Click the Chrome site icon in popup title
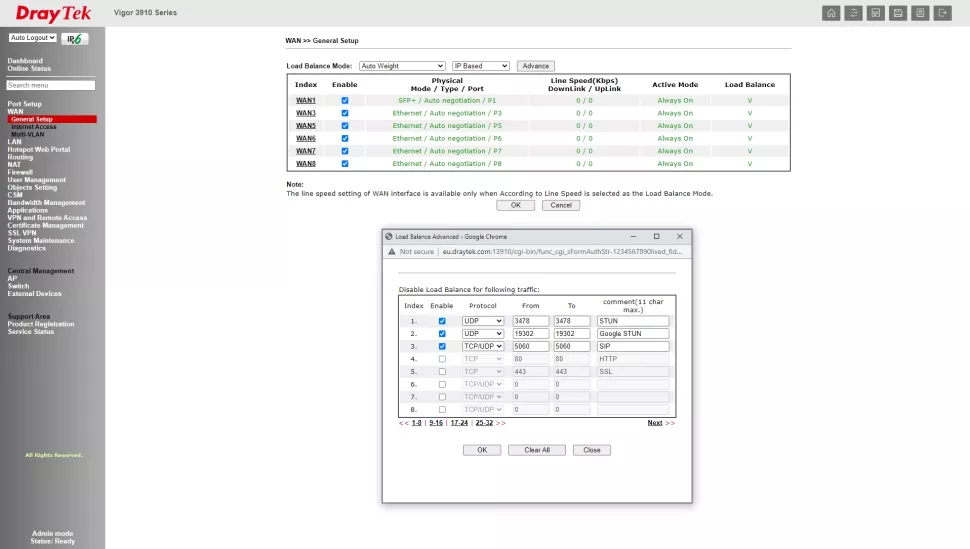Screen dimensions: 970x549 pos(389,236)
